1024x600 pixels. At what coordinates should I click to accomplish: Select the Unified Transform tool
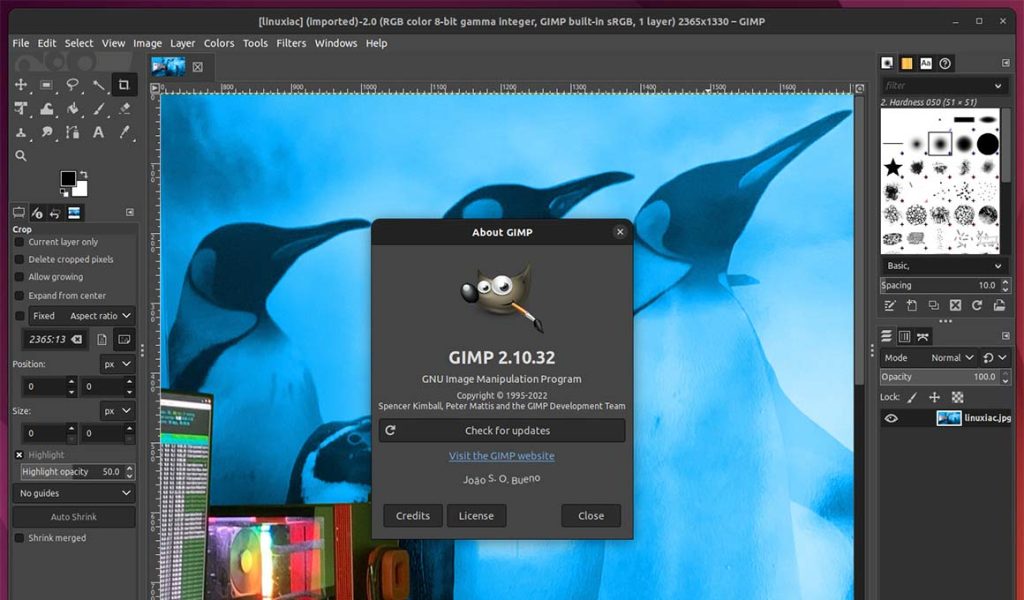(21, 109)
